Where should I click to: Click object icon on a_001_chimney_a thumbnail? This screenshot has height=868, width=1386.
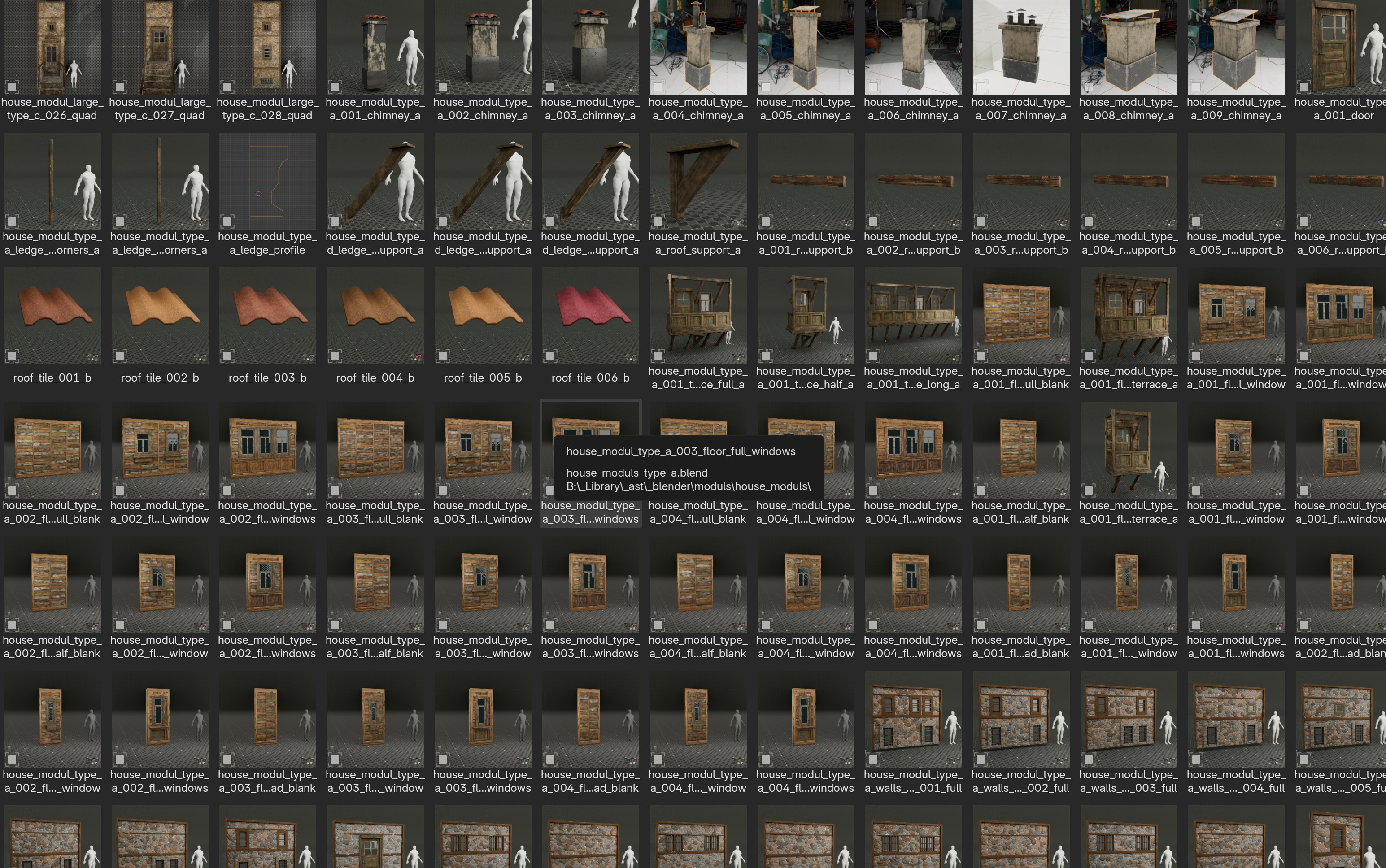[x=335, y=87]
